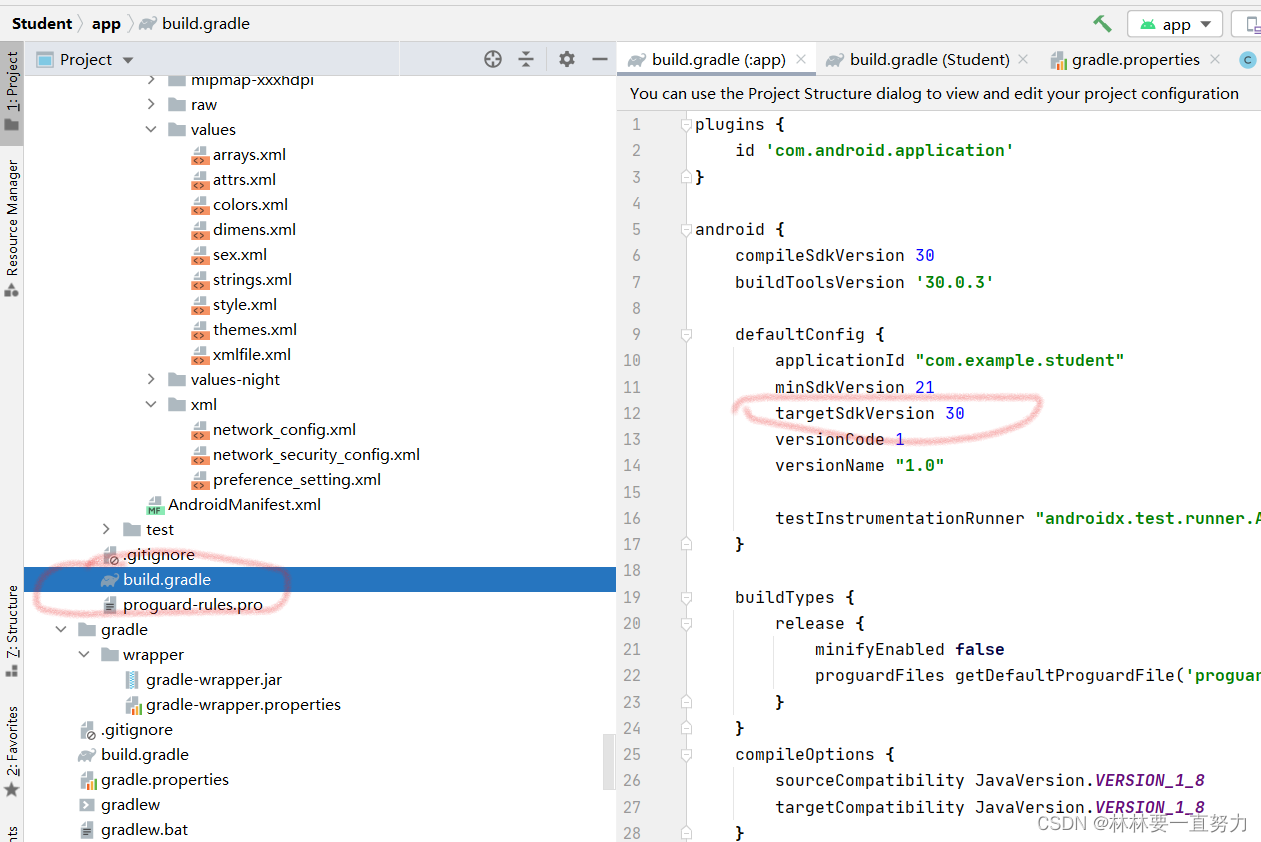Click Student in the breadcrumb bar
Screen dimensions: 1261x842
pyautogui.click(x=40, y=22)
